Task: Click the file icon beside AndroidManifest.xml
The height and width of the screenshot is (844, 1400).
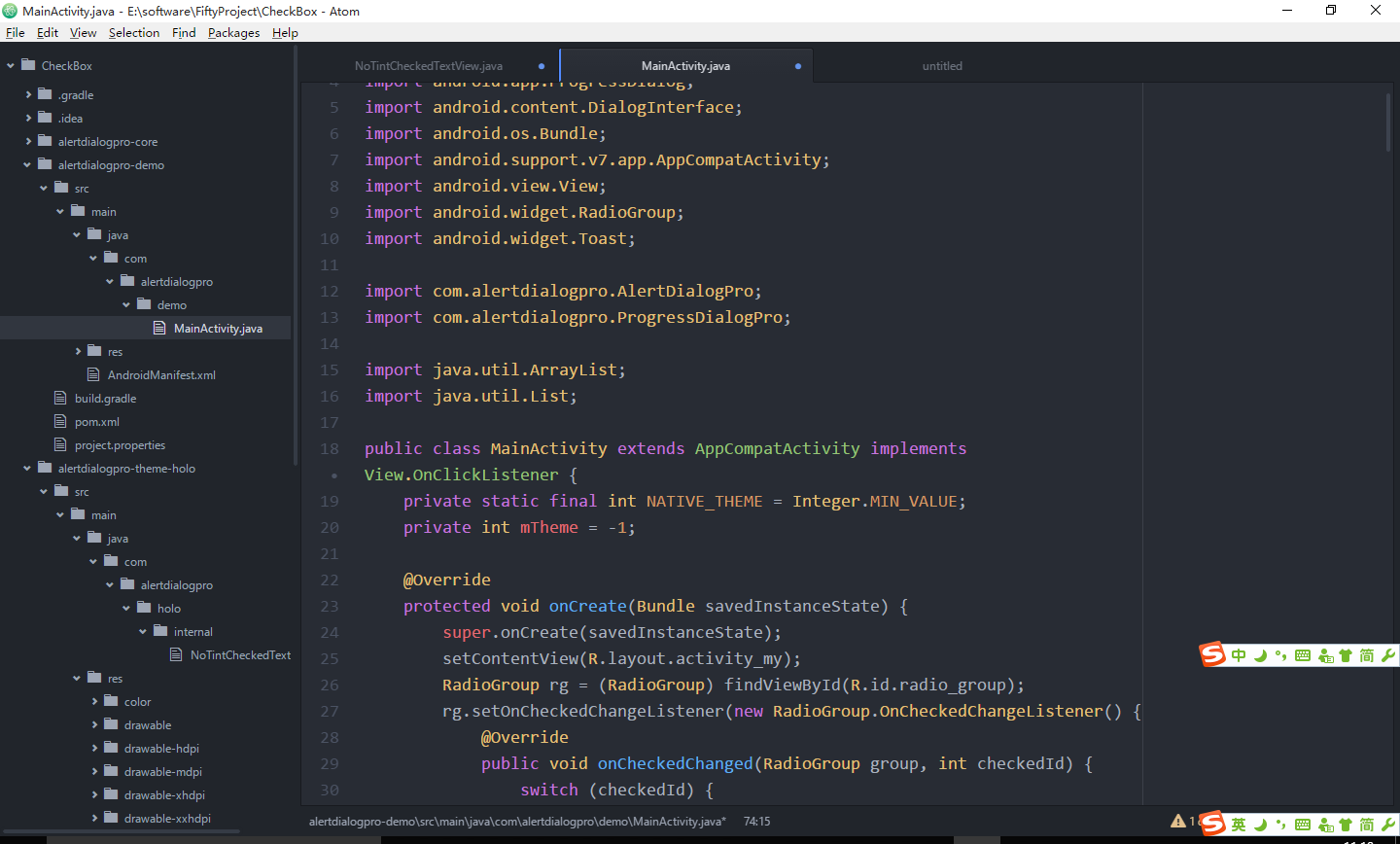Action: tap(93, 374)
